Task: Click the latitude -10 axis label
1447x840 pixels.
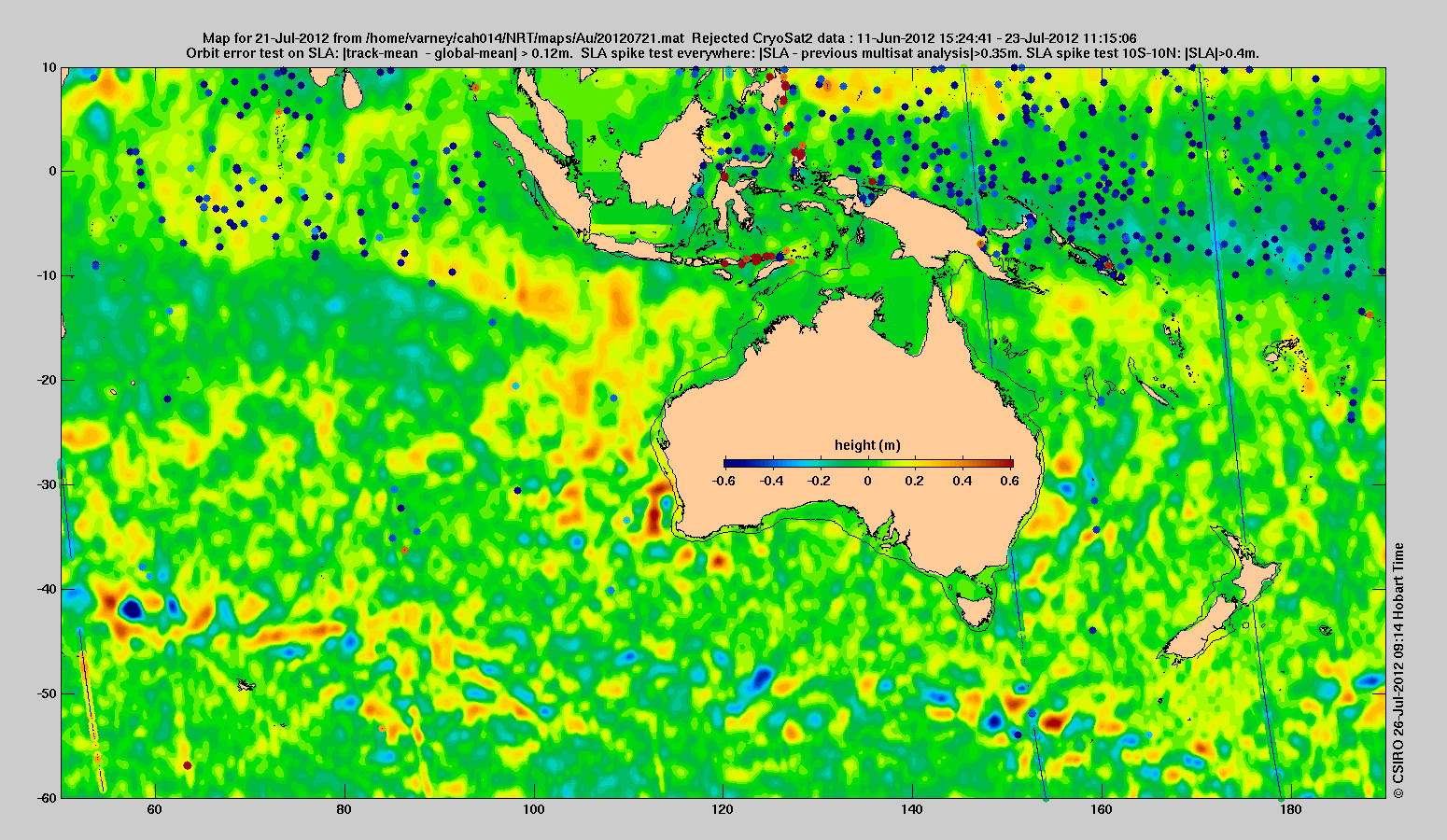Action: (x=47, y=276)
